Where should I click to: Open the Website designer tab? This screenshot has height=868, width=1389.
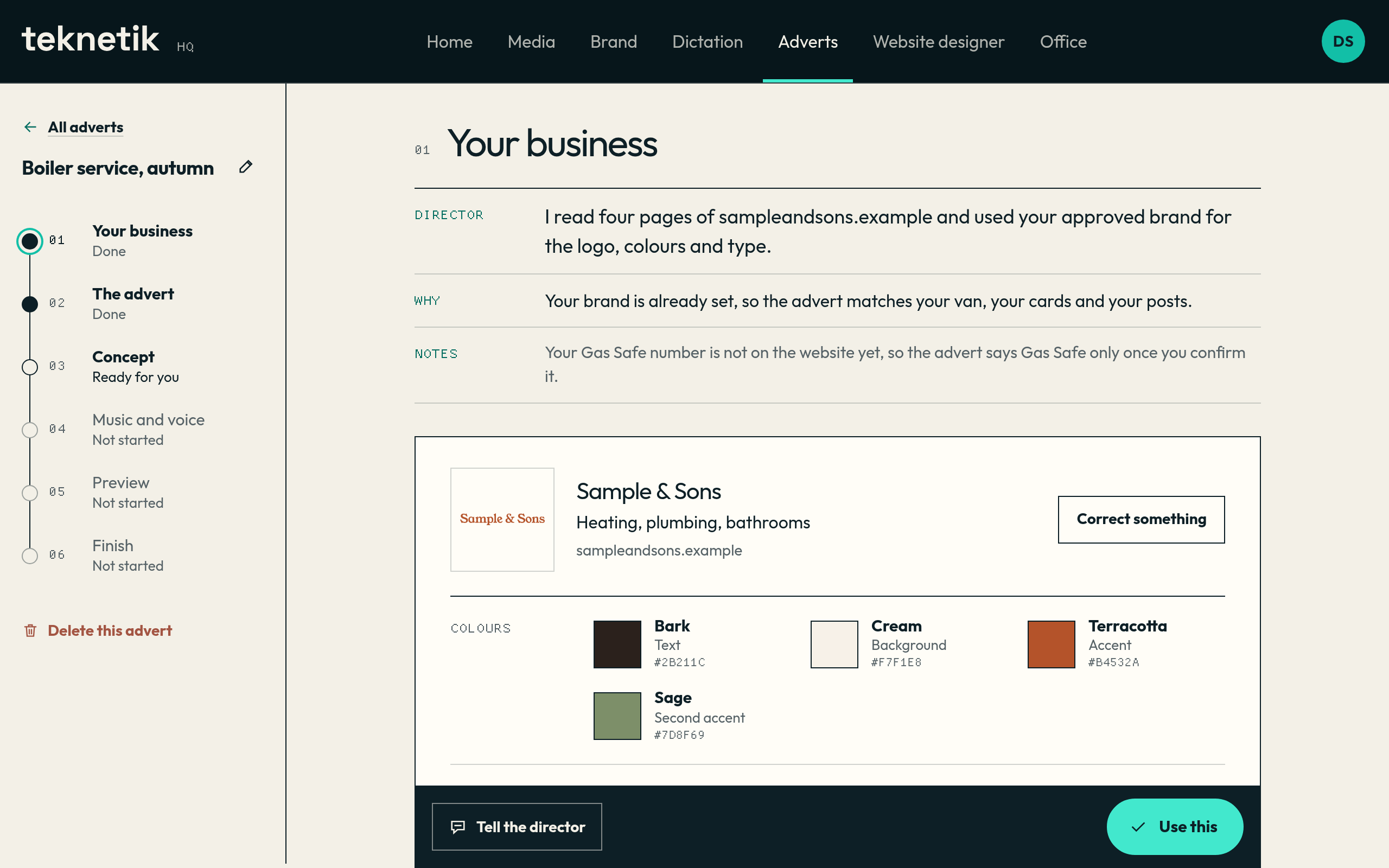(939, 41)
